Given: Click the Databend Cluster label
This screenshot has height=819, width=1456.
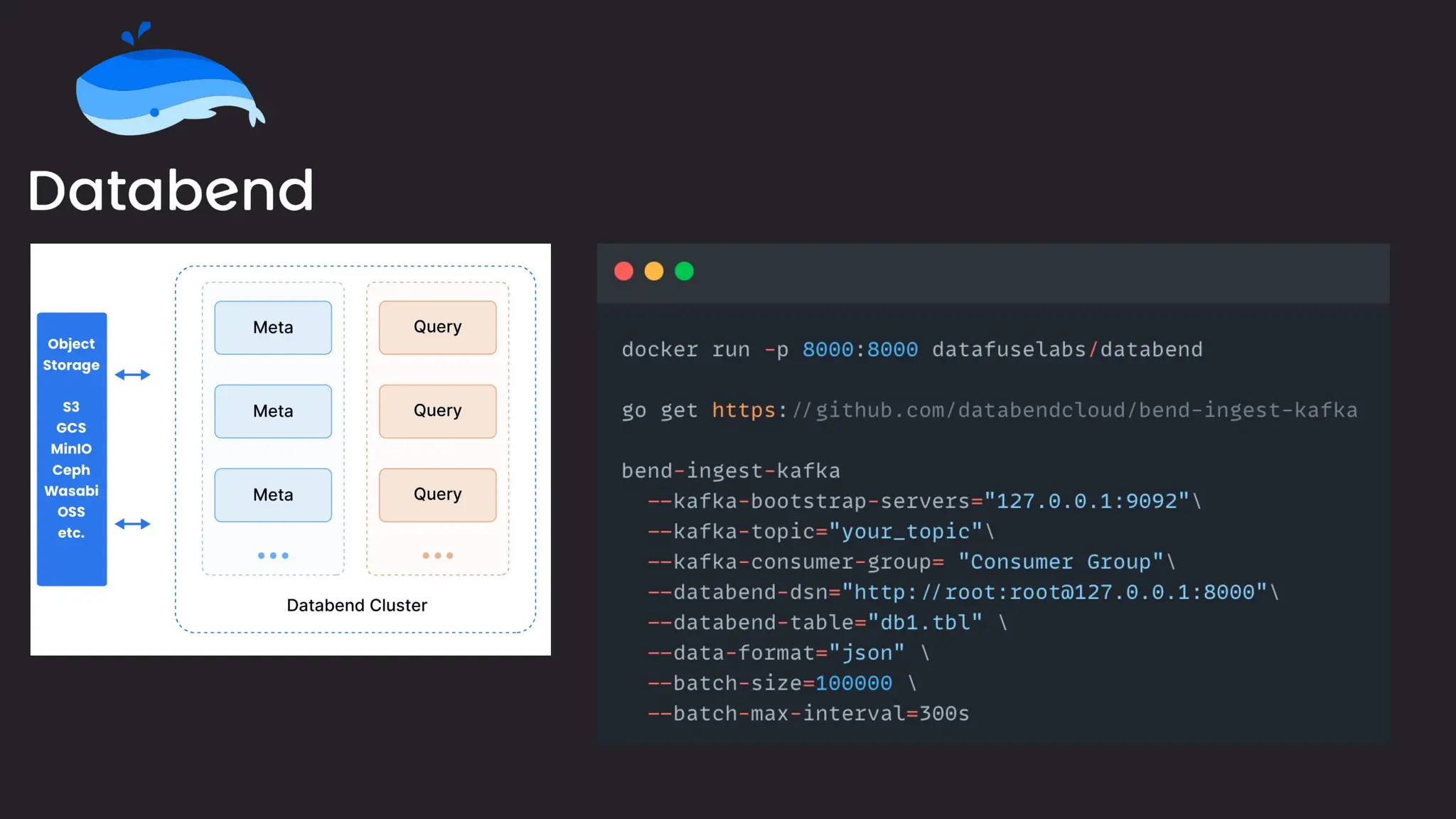Looking at the screenshot, I should coord(356,605).
